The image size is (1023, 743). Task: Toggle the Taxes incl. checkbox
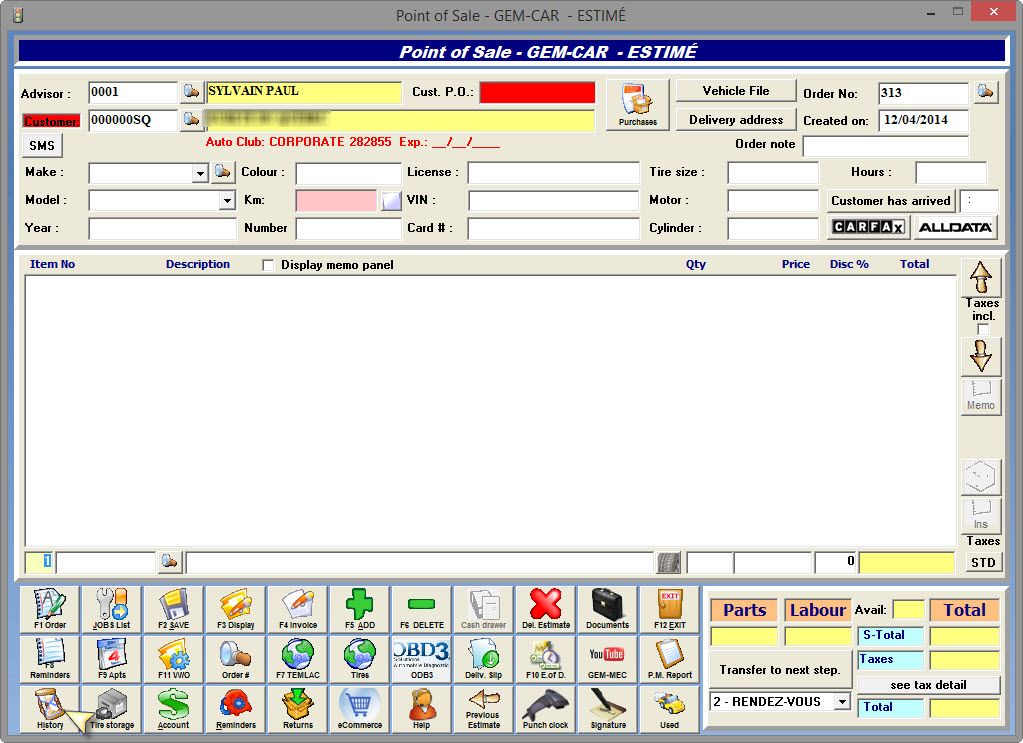click(x=983, y=329)
